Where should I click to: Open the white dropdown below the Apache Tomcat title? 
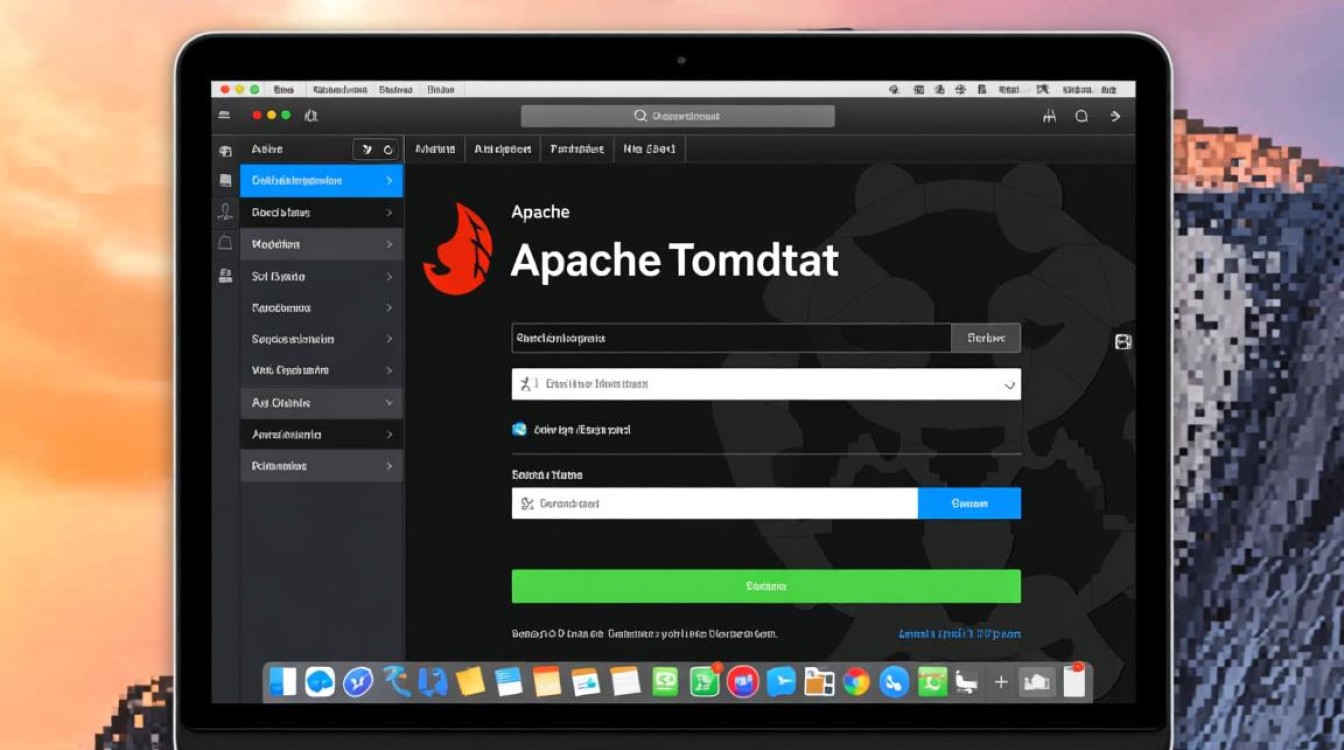click(x=765, y=384)
